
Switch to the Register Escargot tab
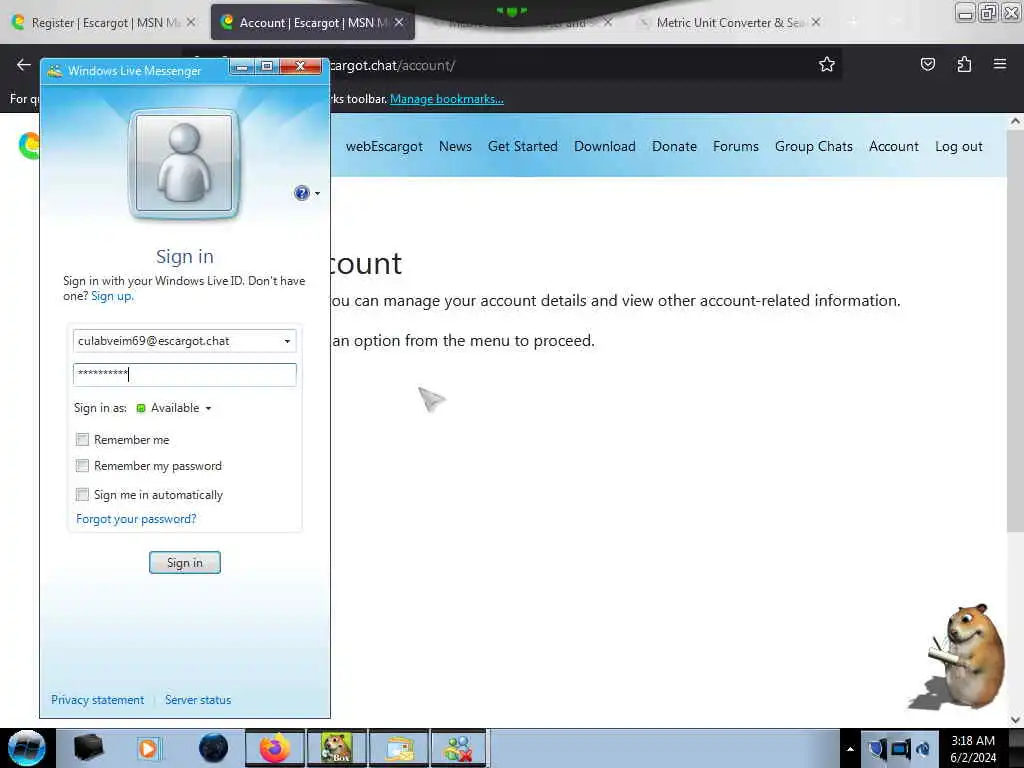point(104,23)
